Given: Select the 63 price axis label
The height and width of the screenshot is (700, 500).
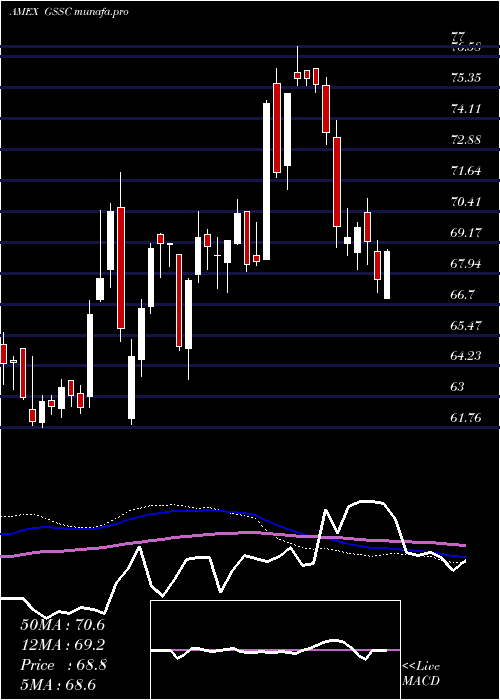Looking at the screenshot, I should pyautogui.click(x=458, y=387).
